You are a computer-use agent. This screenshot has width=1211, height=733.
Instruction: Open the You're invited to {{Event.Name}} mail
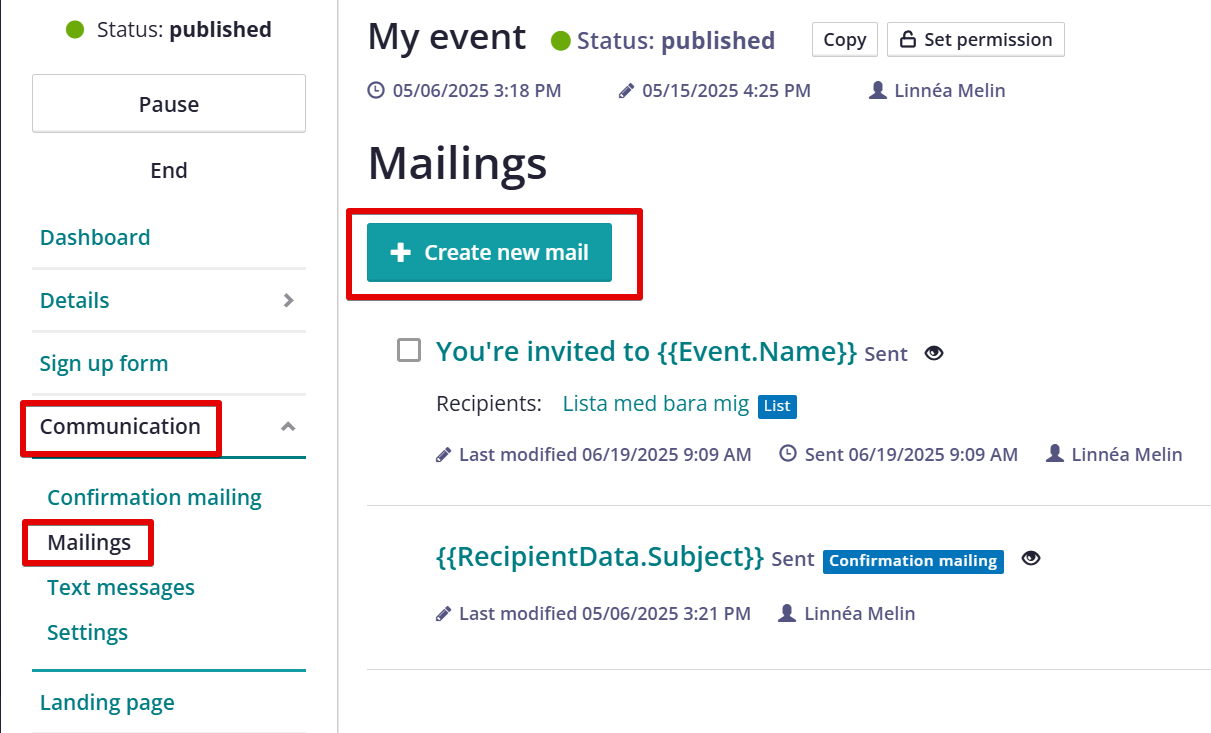point(647,351)
